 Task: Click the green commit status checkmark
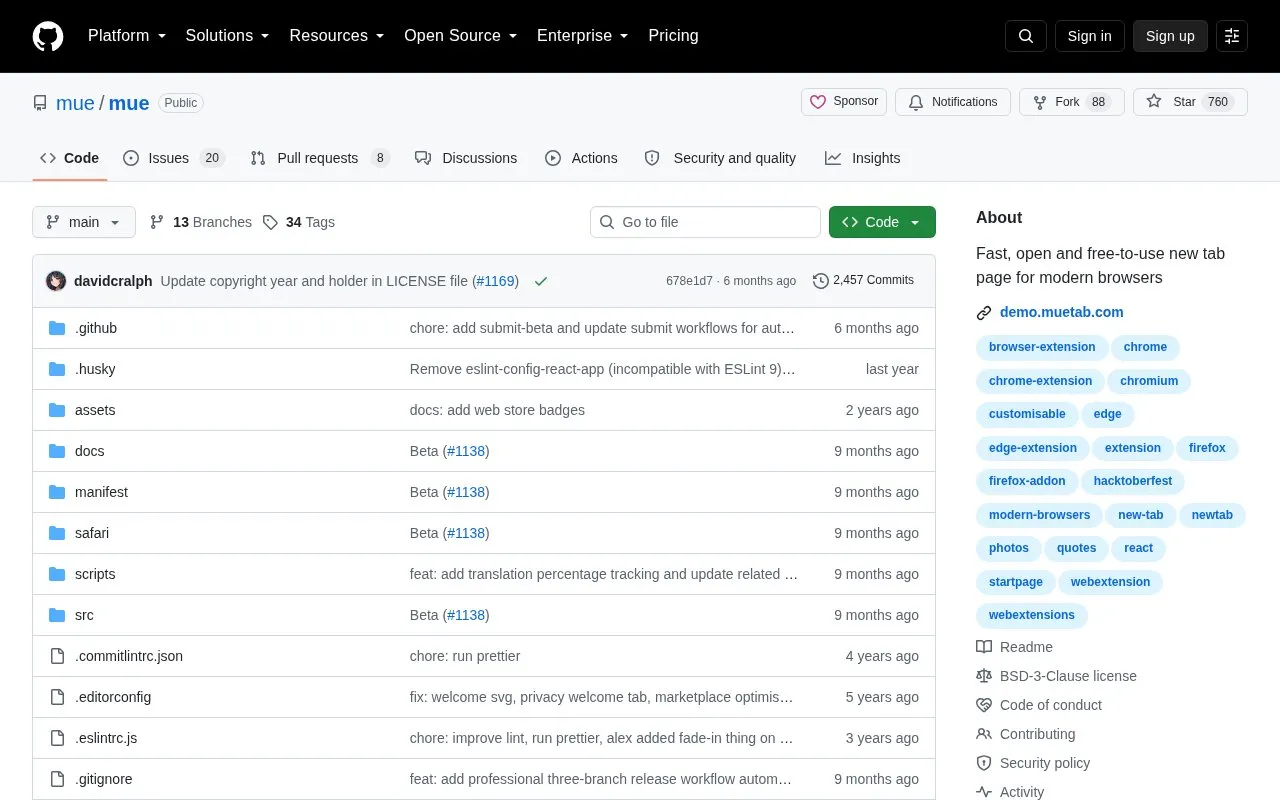[541, 281]
